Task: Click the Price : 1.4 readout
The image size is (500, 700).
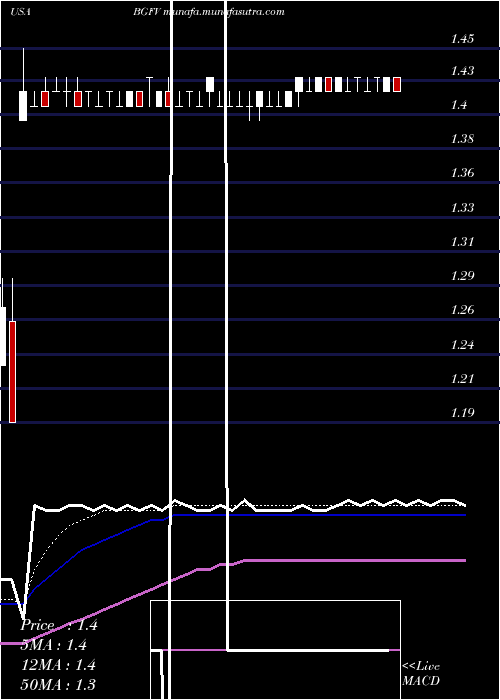Action: pos(59,625)
